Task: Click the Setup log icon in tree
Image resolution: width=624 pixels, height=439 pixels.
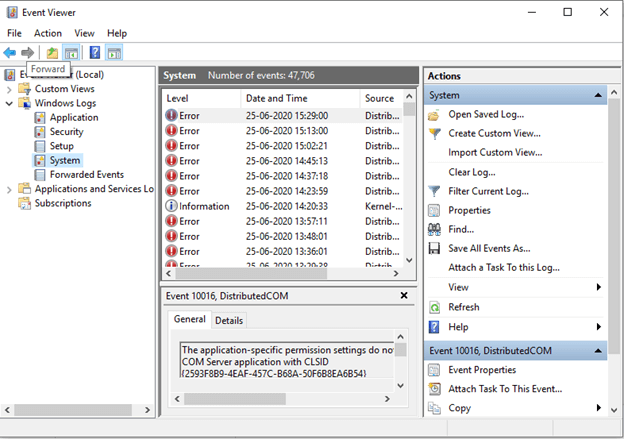Action: tap(40, 146)
